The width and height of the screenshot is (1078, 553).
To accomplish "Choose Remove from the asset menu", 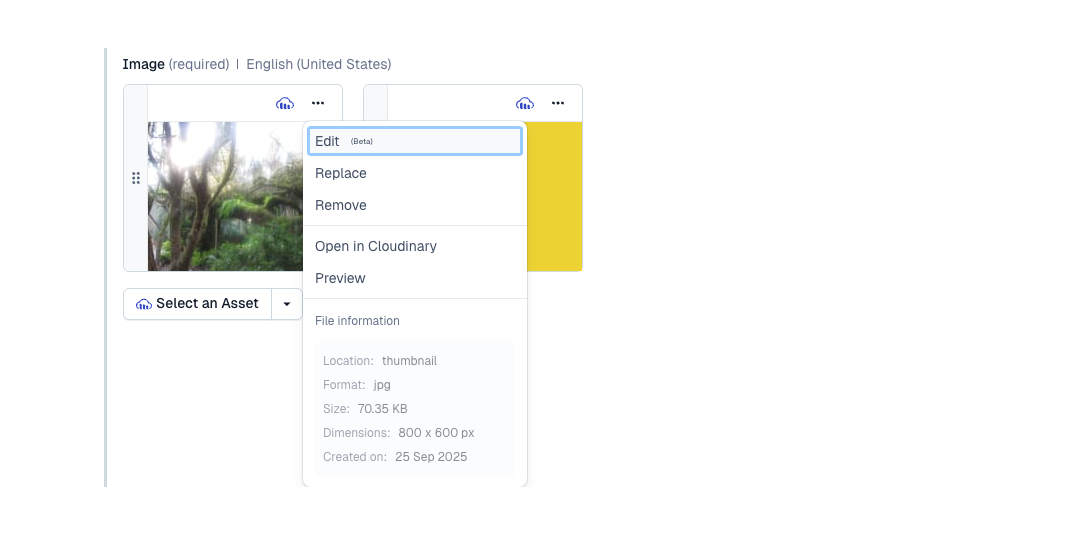I will pos(341,205).
